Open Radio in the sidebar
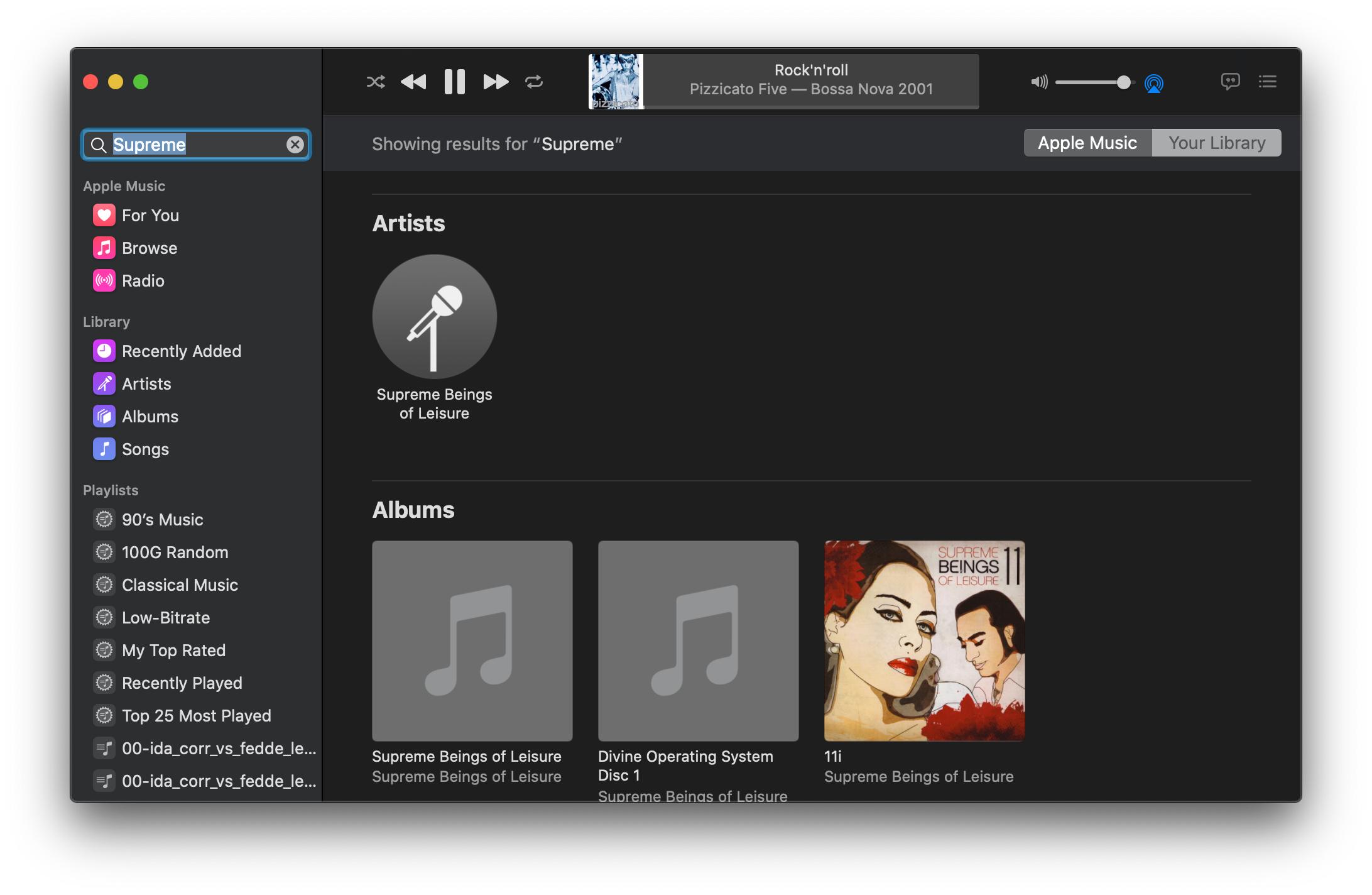This screenshot has width=1372, height=895. 143,280
